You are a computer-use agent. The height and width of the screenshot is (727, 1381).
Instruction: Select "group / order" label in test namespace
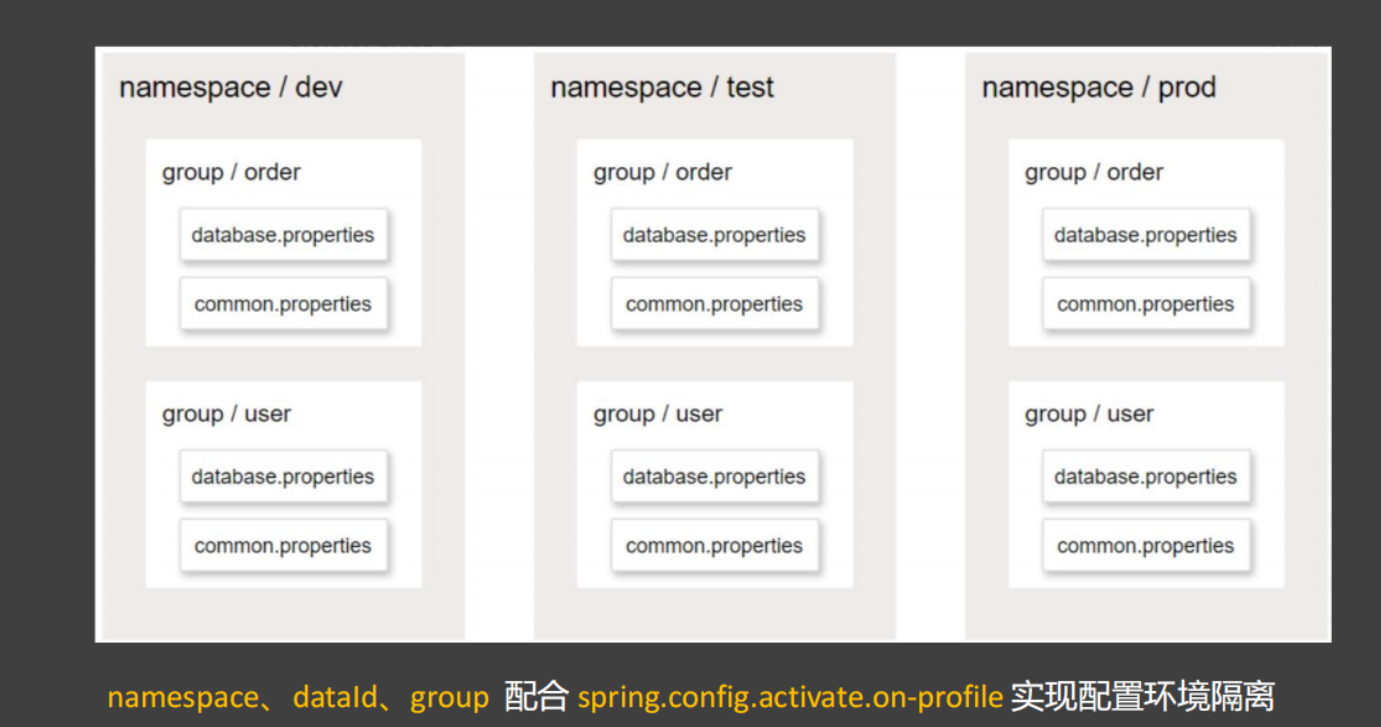click(662, 172)
